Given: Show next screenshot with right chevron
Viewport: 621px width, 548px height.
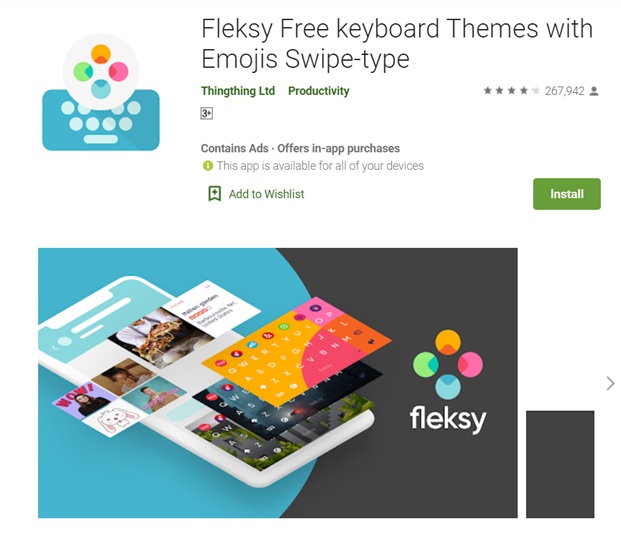Looking at the screenshot, I should tap(610, 383).
